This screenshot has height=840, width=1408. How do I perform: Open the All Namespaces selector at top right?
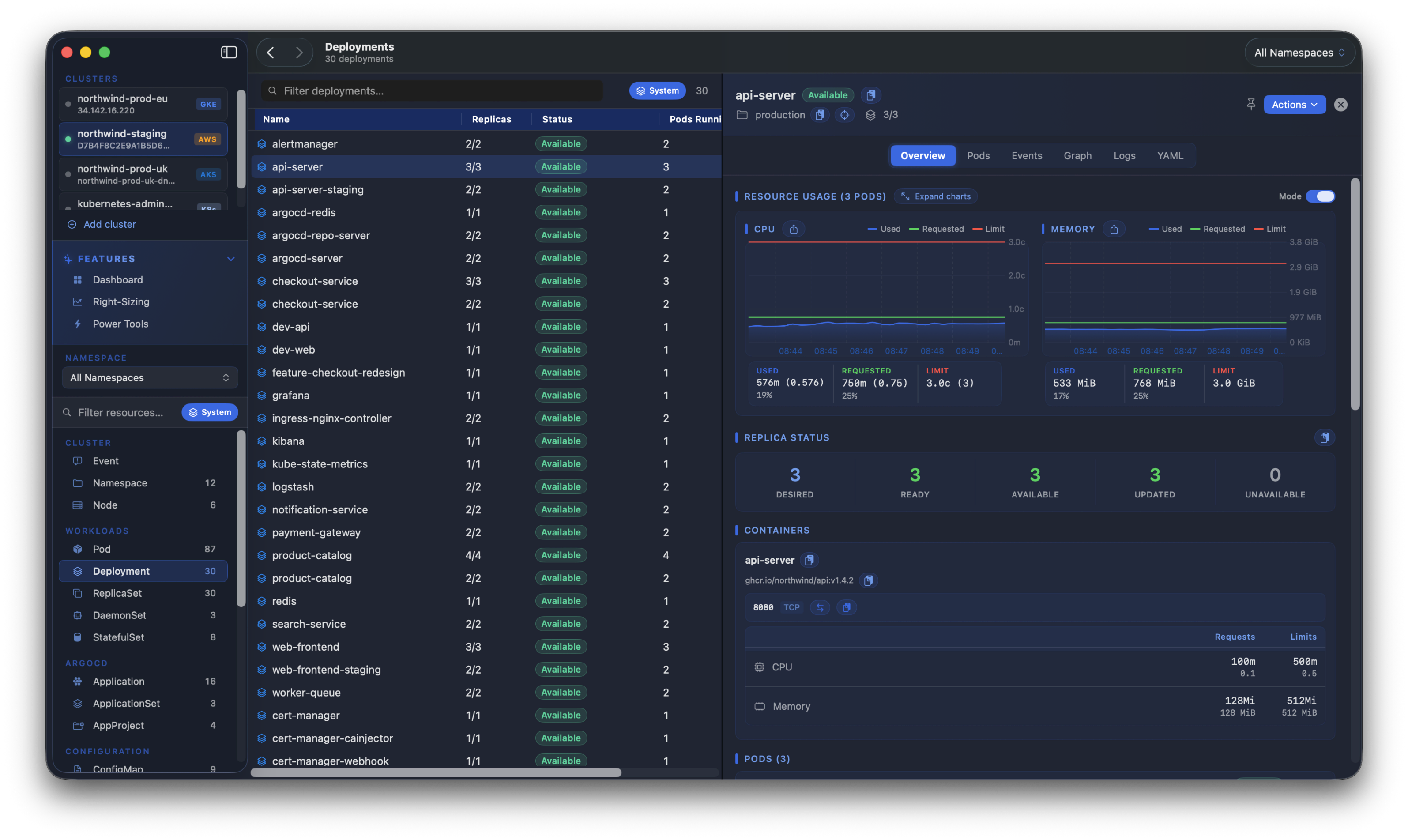(1299, 53)
